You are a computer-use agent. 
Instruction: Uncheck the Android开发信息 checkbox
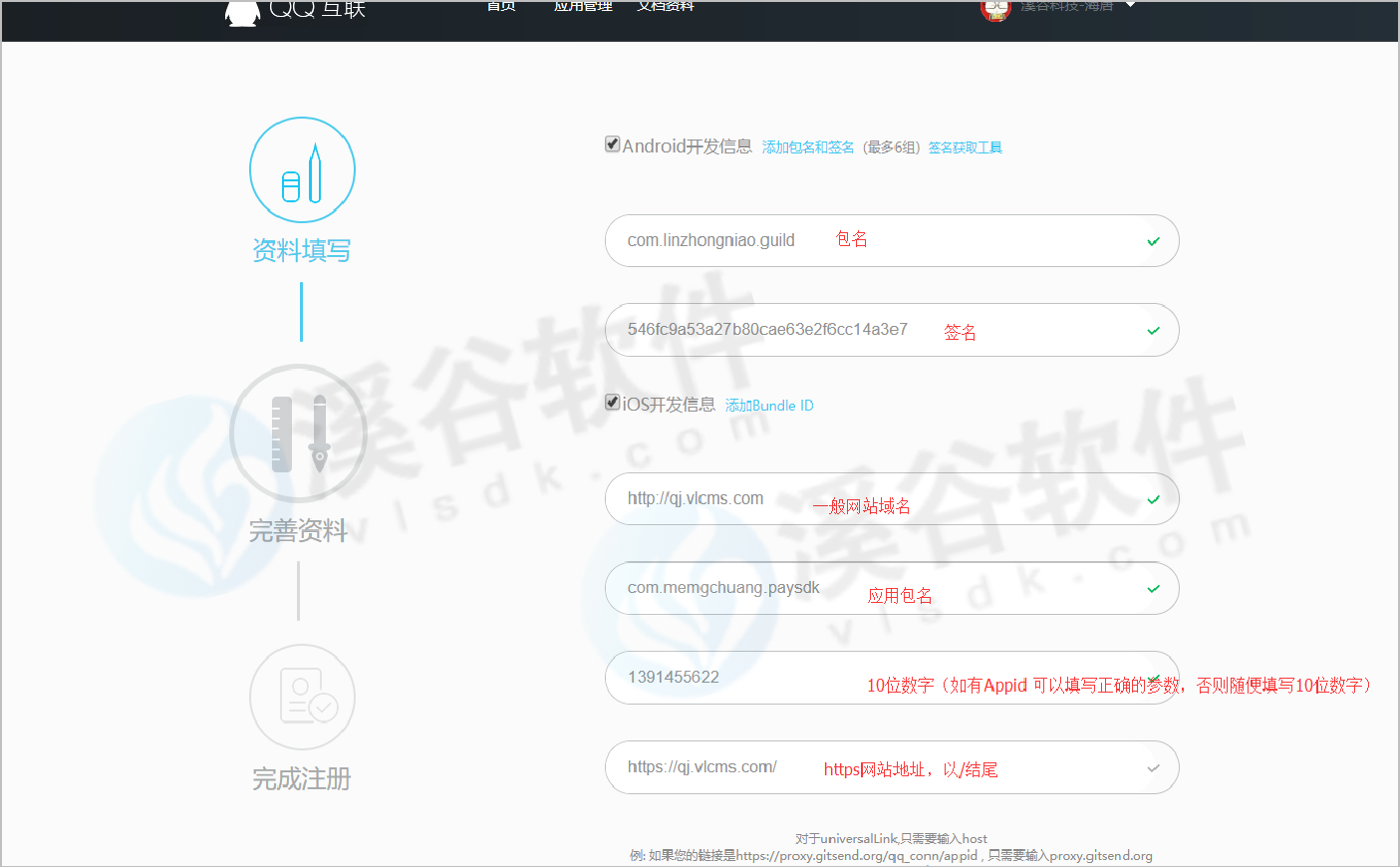(613, 144)
